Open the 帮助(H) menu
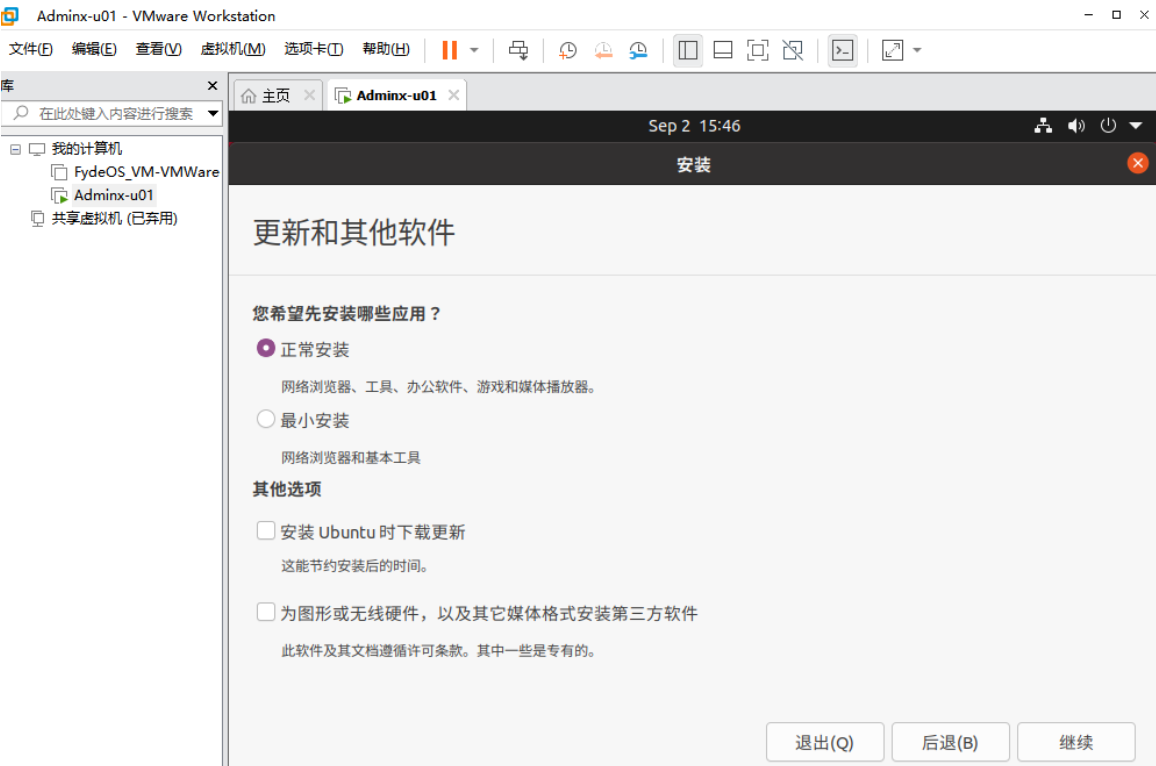This screenshot has width=1156, height=766. pyautogui.click(x=386, y=49)
